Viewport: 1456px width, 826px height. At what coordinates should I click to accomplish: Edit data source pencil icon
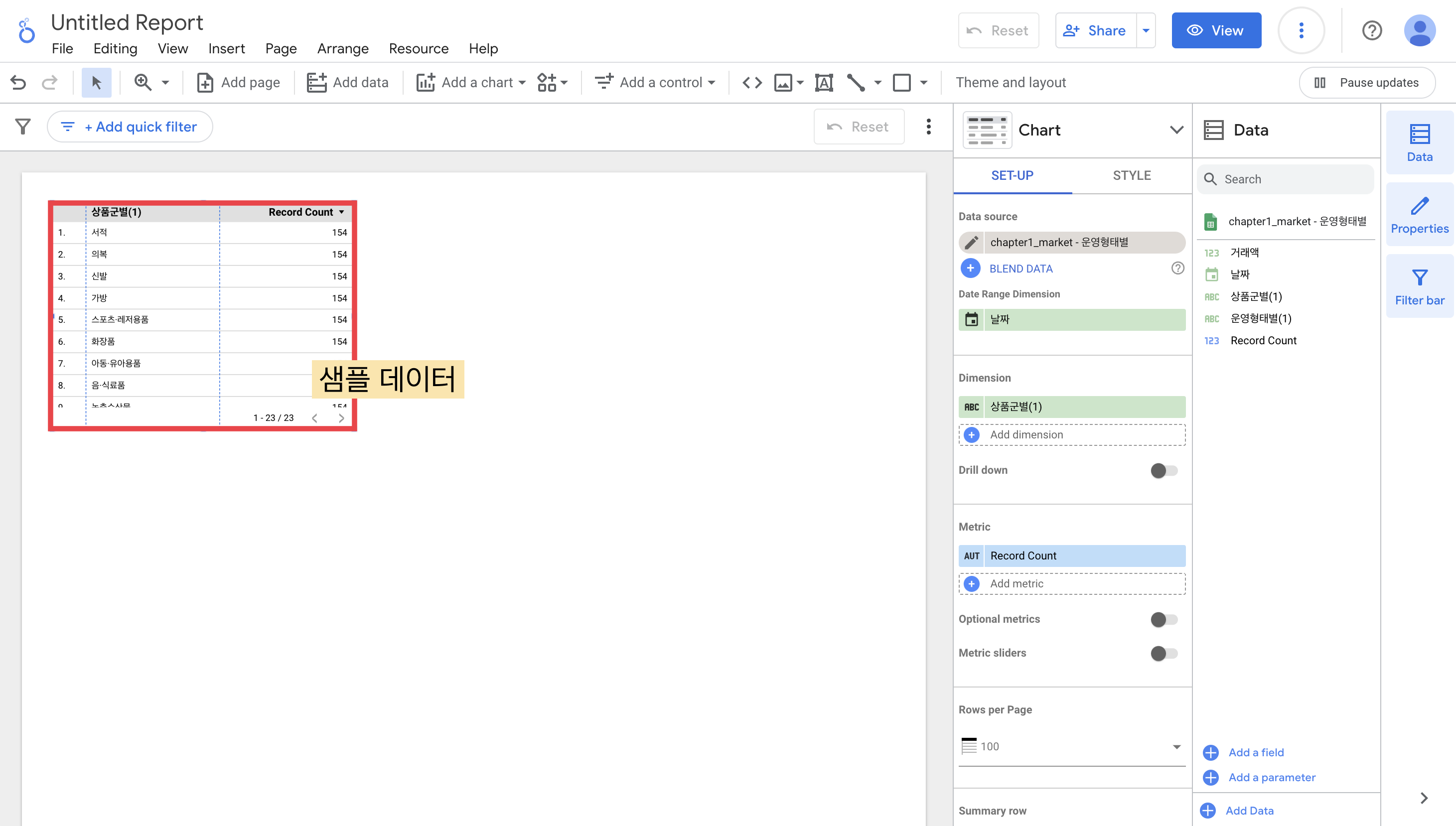(x=972, y=243)
